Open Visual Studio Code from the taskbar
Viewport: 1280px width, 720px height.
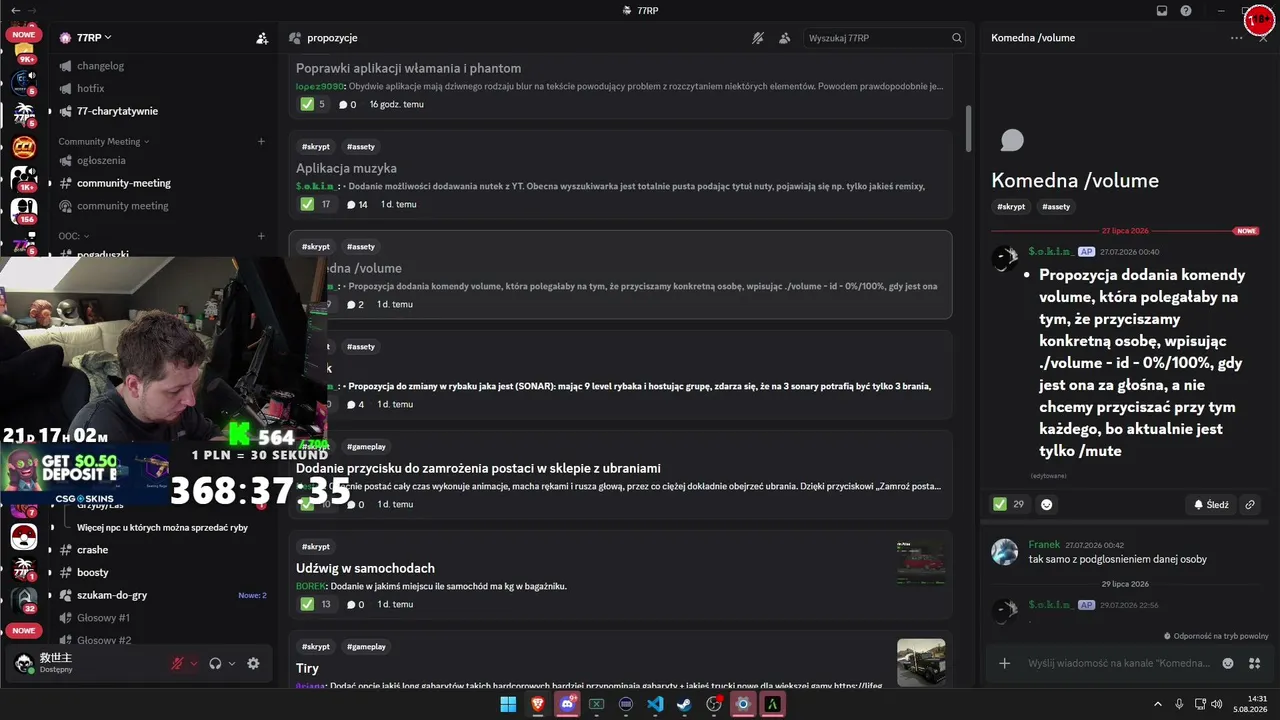(x=655, y=704)
